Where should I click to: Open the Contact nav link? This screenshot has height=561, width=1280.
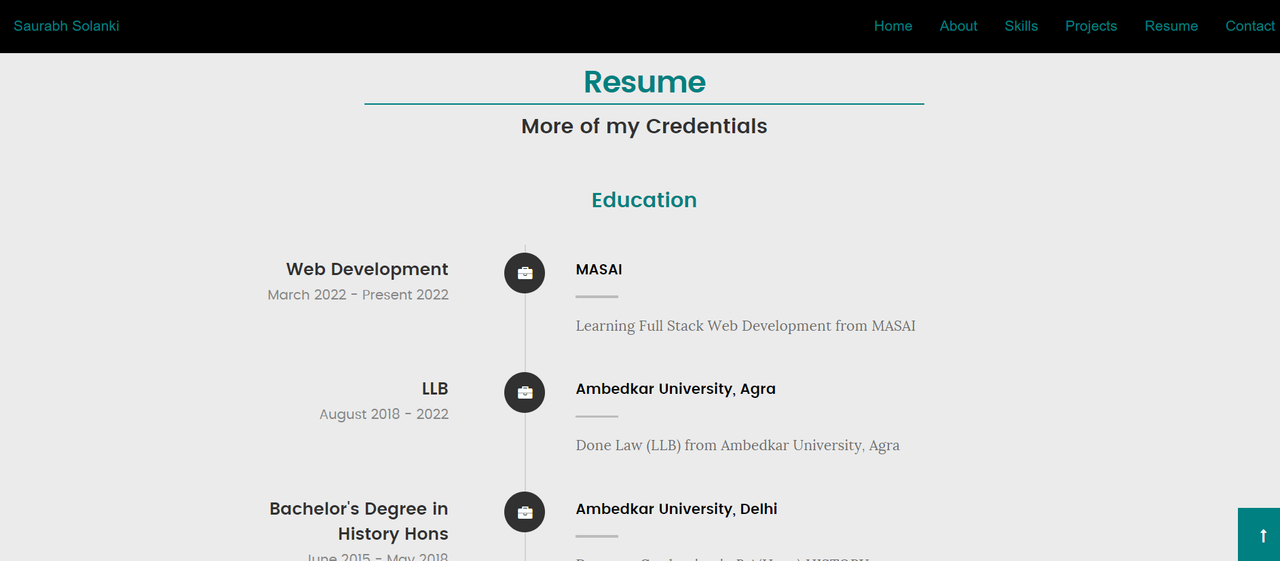[x=1250, y=26]
